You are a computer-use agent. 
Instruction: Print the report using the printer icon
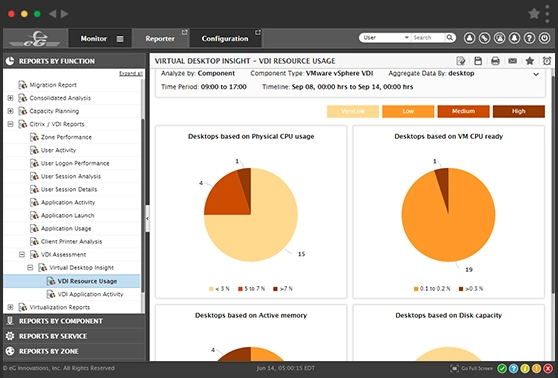coord(495,61)
